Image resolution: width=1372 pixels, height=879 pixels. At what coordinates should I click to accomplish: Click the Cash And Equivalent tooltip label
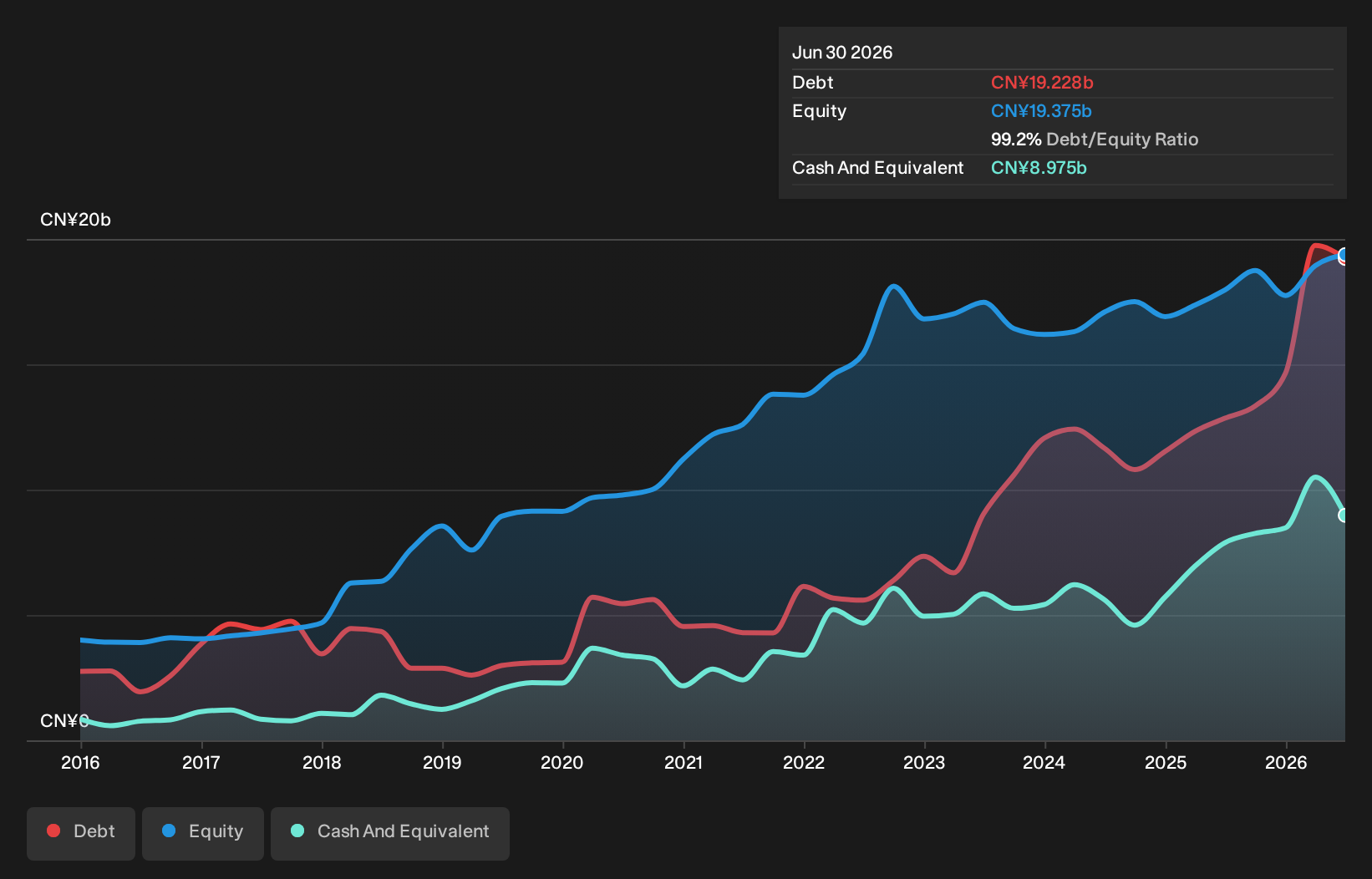click(877, 168)
